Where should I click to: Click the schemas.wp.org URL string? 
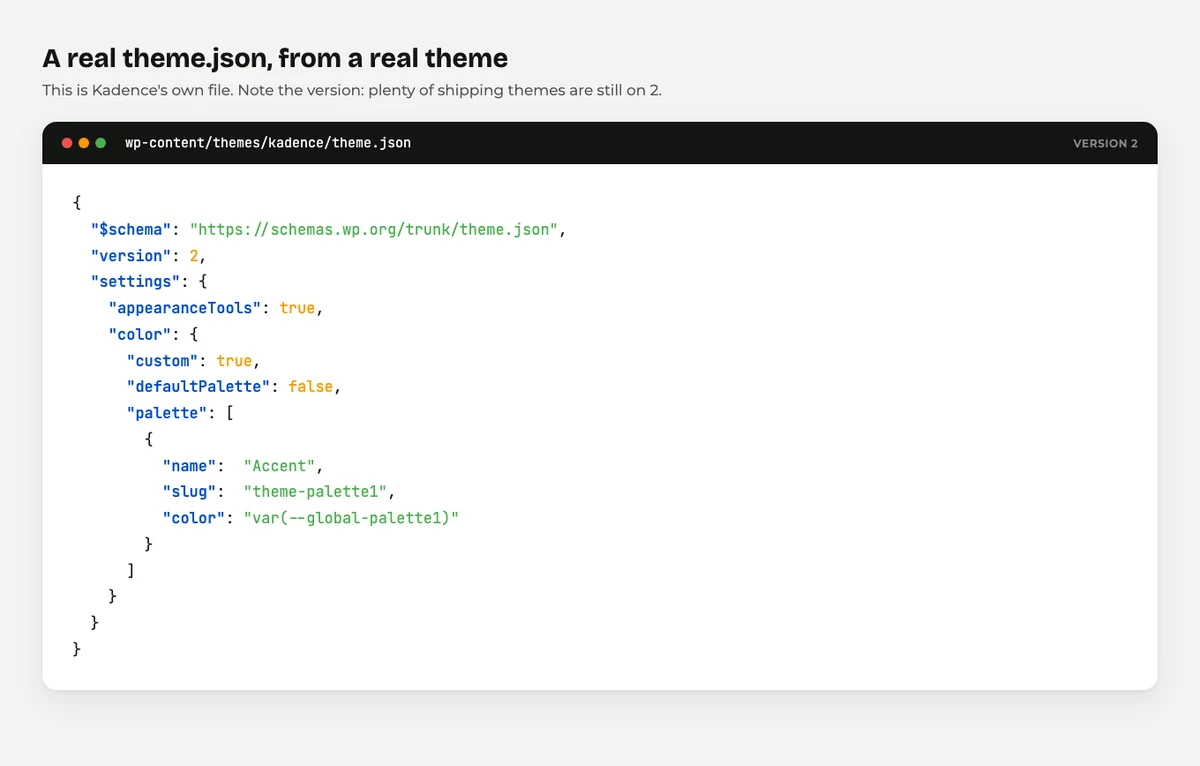[x=374, y=230]
